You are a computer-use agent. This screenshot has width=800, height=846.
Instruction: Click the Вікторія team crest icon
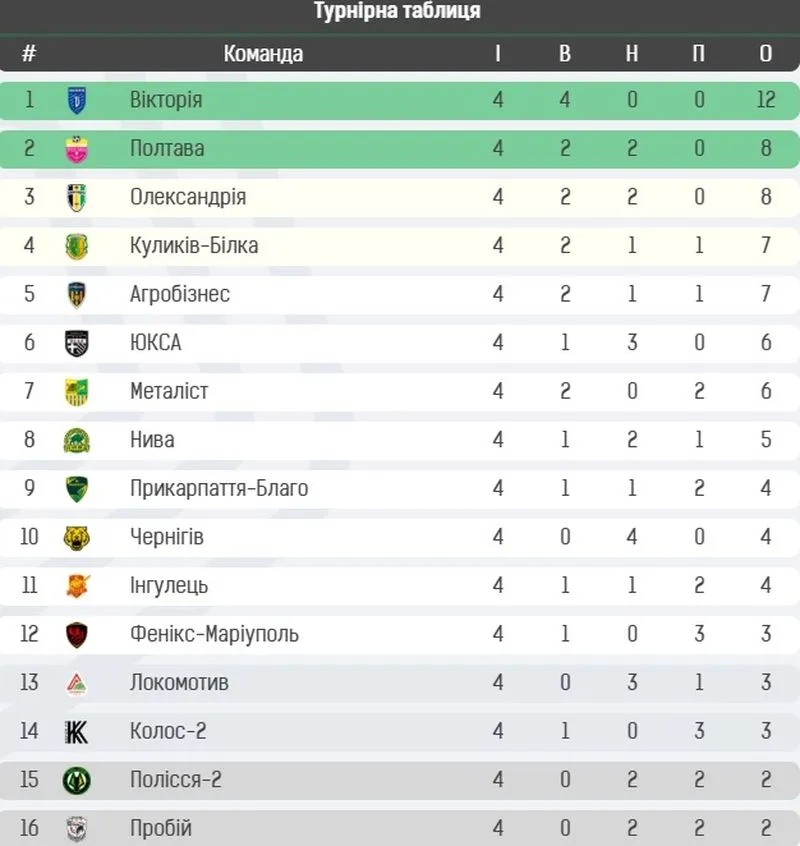tap(77, 100)
